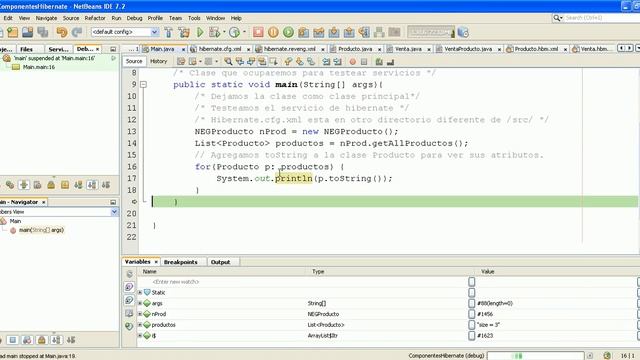The height and width of the screenshot is (360, 640).
Task: Click the Finish Debugger Session stop icon
Action: click(x=258, y=32)
